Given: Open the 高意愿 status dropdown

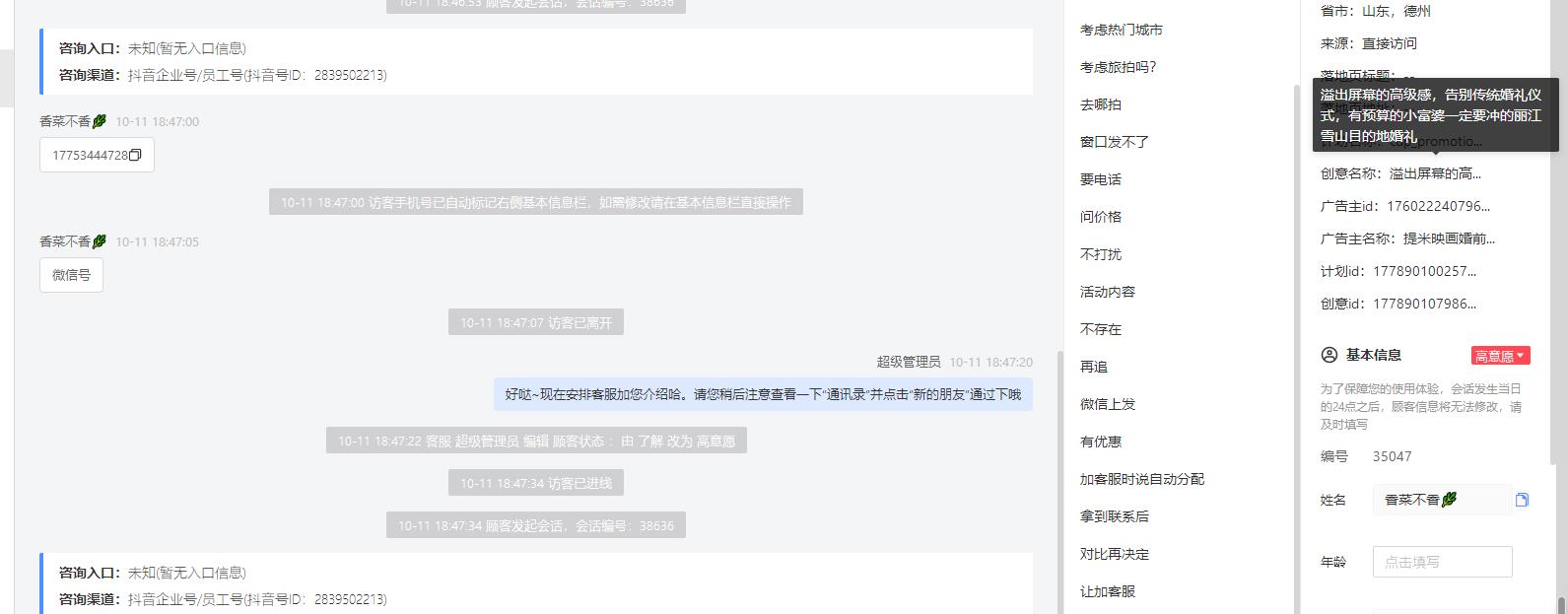Looking at the screenshot, I should (1500, 356).
